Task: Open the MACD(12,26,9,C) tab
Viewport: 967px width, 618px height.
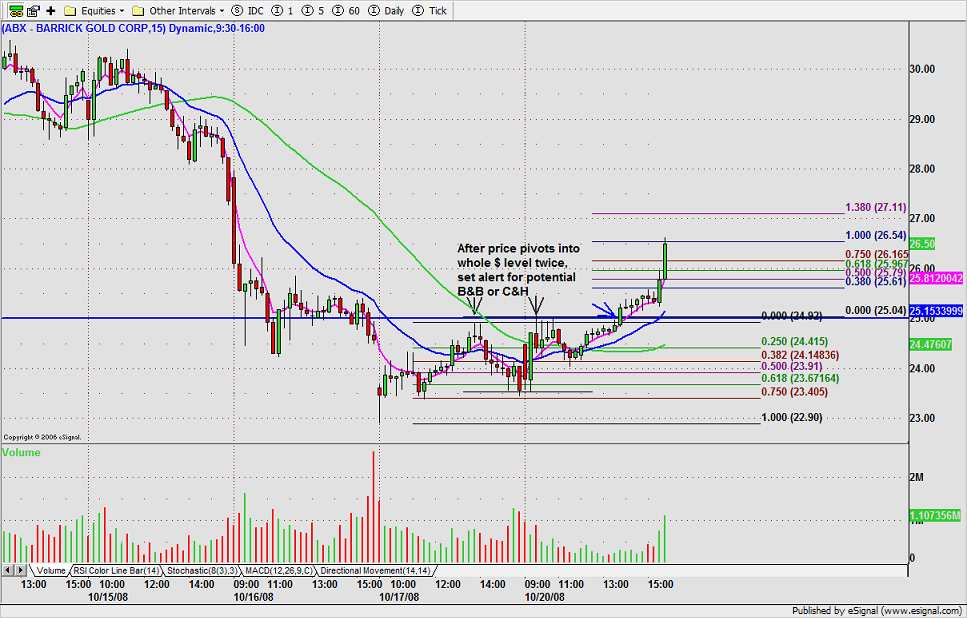Action: click(x=278, y=571)
